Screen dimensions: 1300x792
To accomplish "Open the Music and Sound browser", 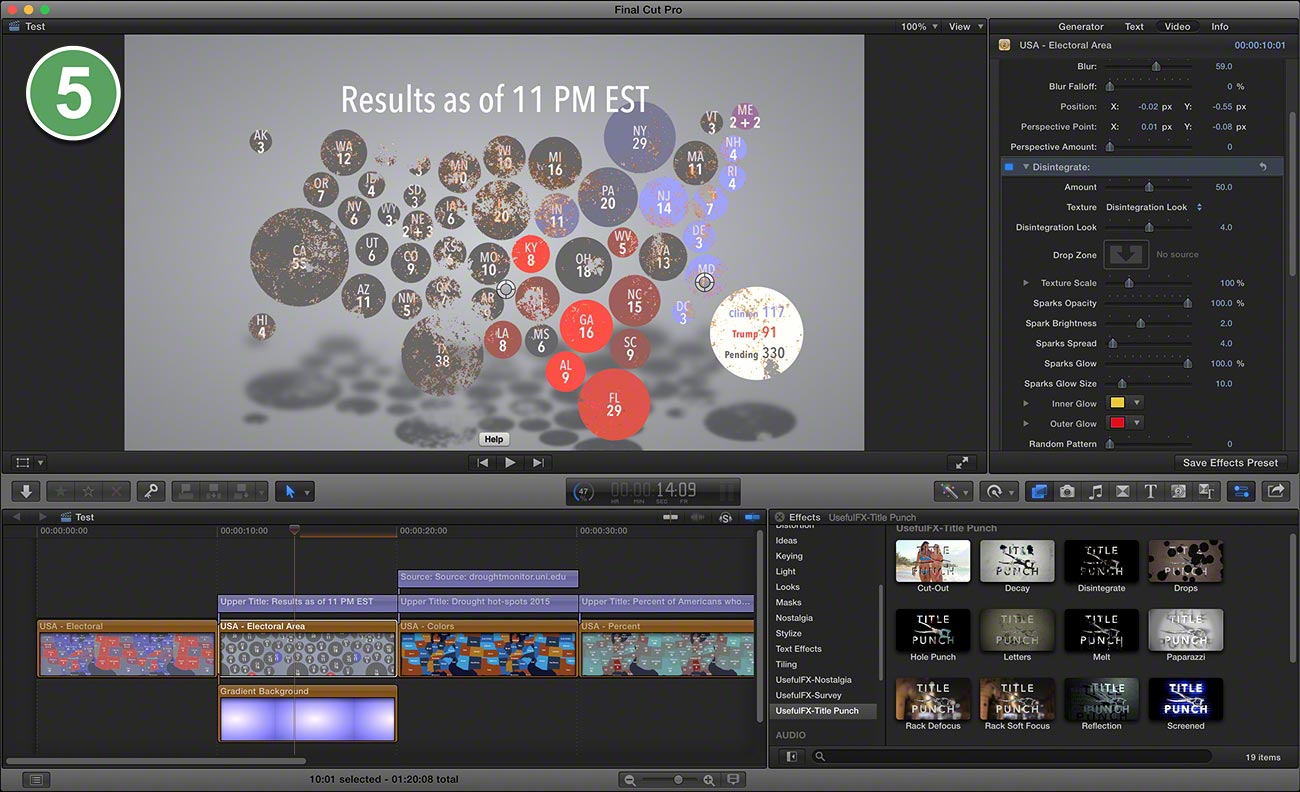I will click(x=1095, y=491).
